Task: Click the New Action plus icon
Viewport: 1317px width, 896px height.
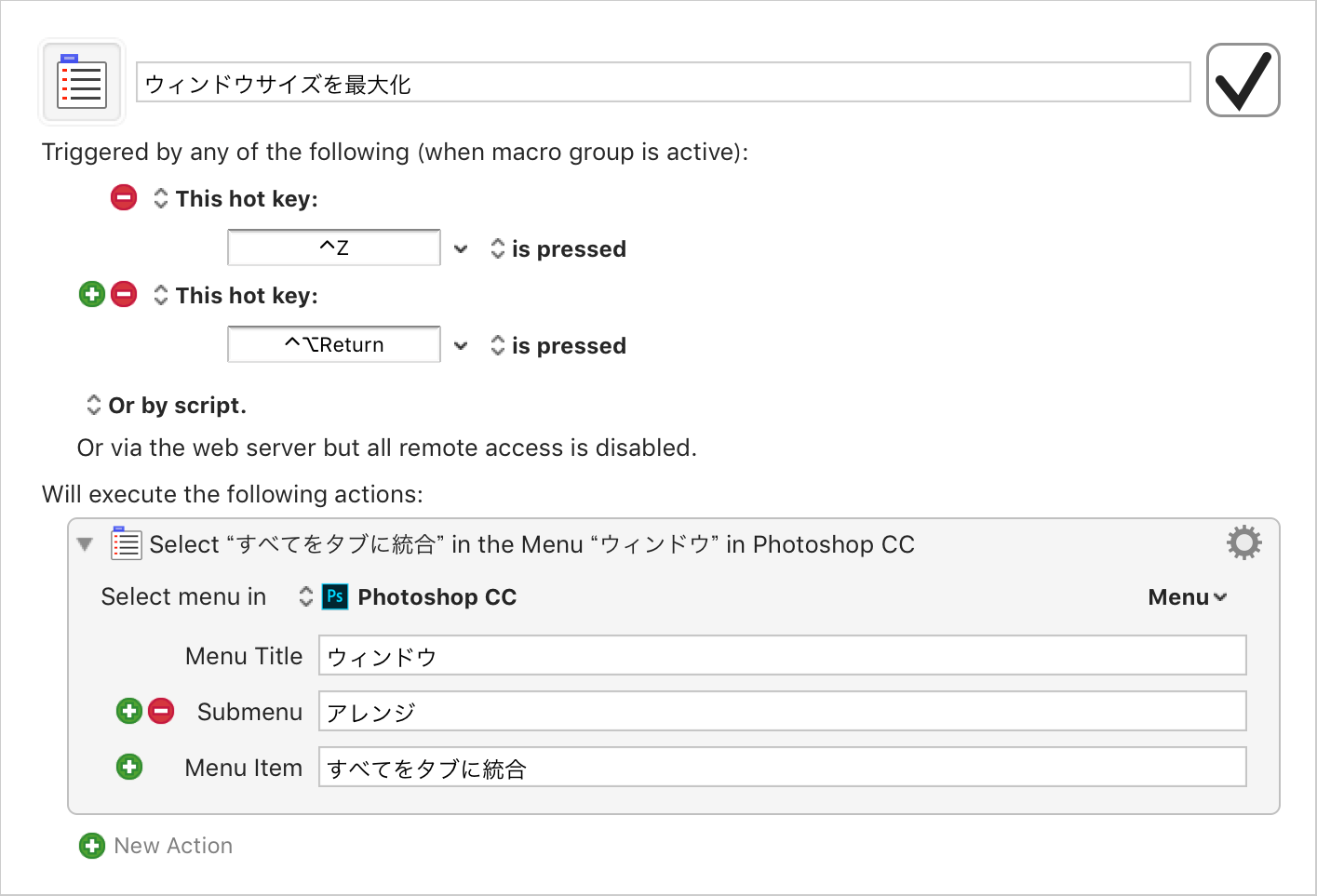Action: click(x=92, y=846)
